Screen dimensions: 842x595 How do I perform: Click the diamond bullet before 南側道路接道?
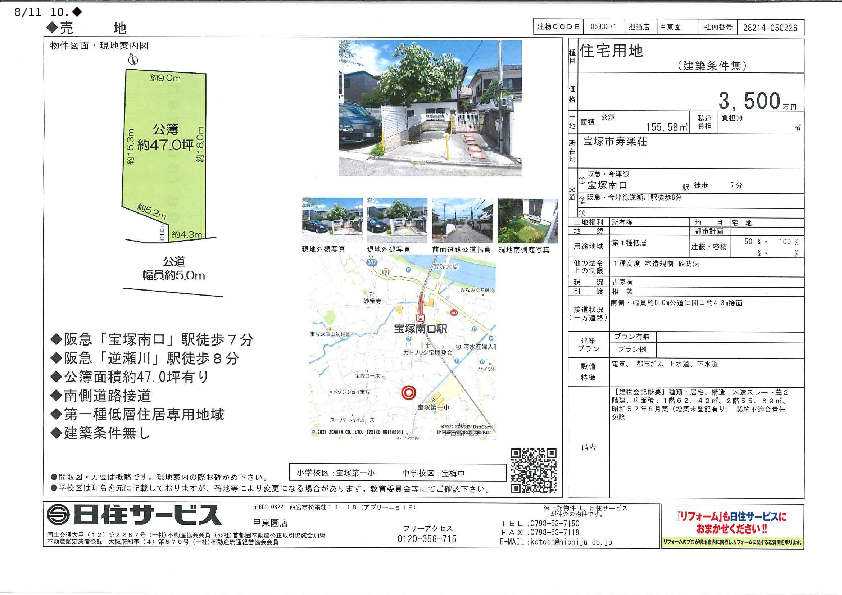click(56, 394)
